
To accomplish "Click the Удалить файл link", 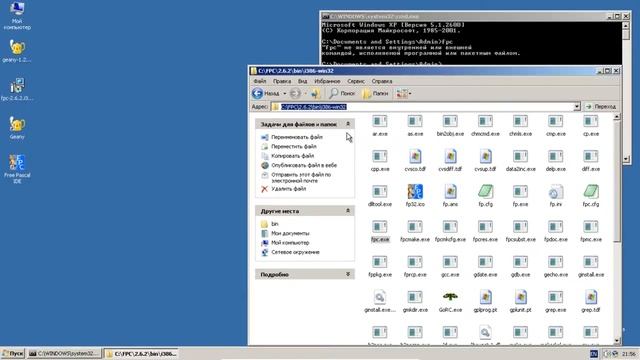I will point(289,189).
